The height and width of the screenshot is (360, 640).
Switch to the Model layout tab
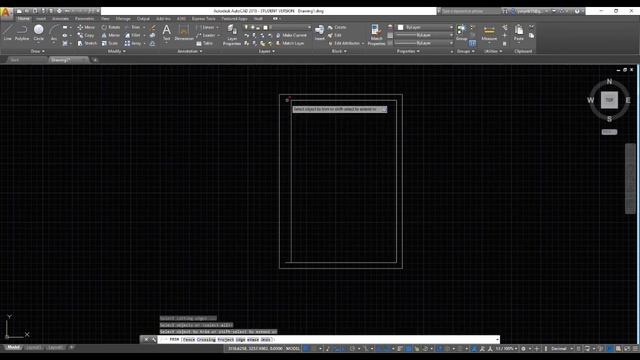pyautogui.click(x=13, y=348)
